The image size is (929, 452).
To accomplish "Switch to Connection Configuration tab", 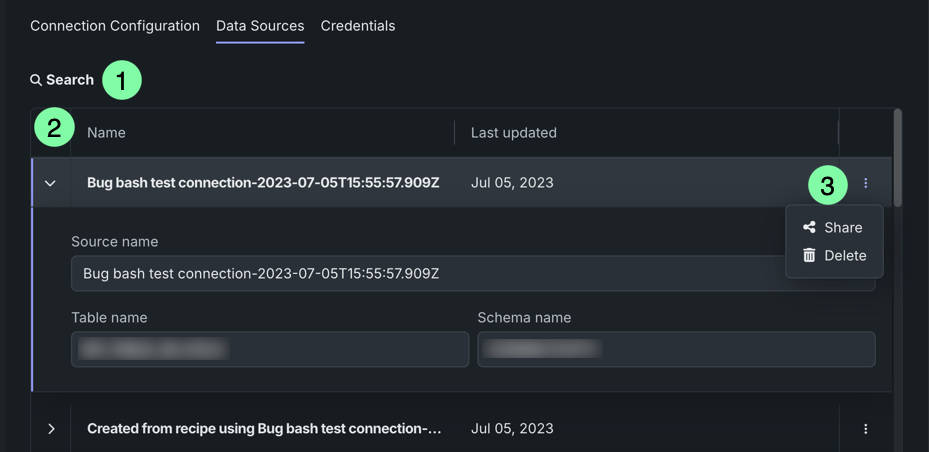I will click(115, 26).
